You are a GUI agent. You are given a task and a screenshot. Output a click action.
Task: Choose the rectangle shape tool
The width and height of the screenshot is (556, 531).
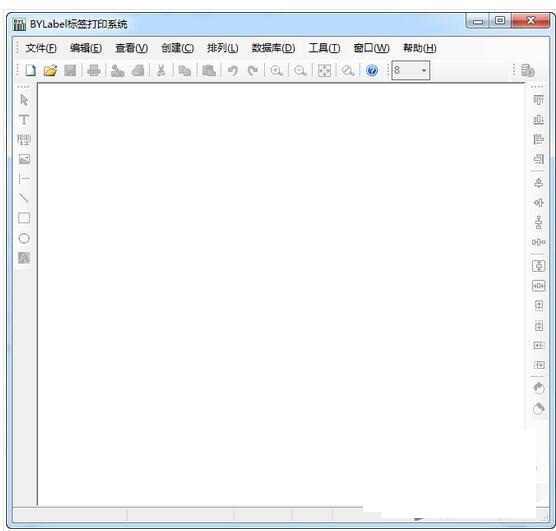24,218
